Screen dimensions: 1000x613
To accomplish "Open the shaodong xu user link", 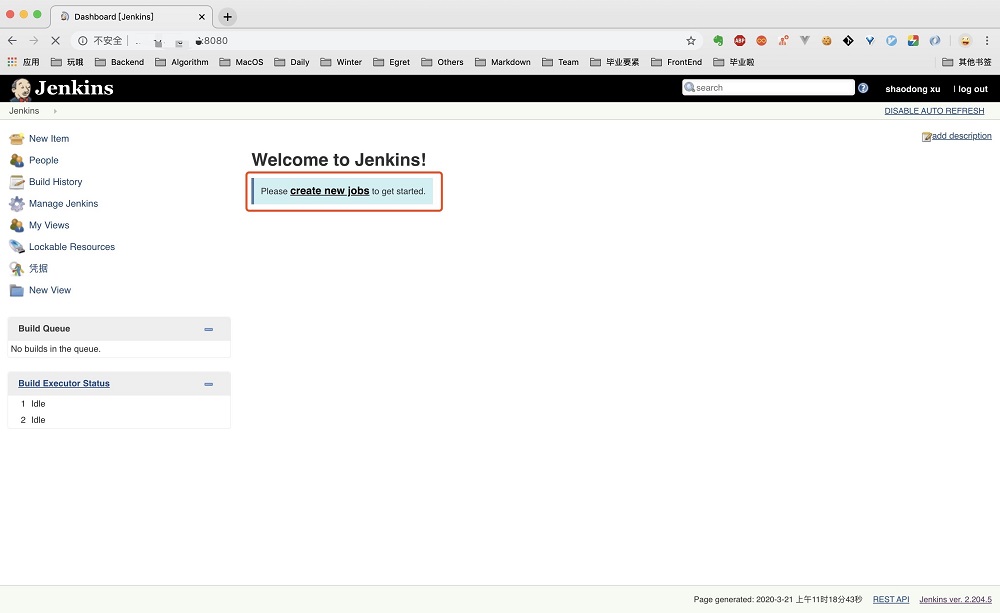I will click(x=913, y=89).
